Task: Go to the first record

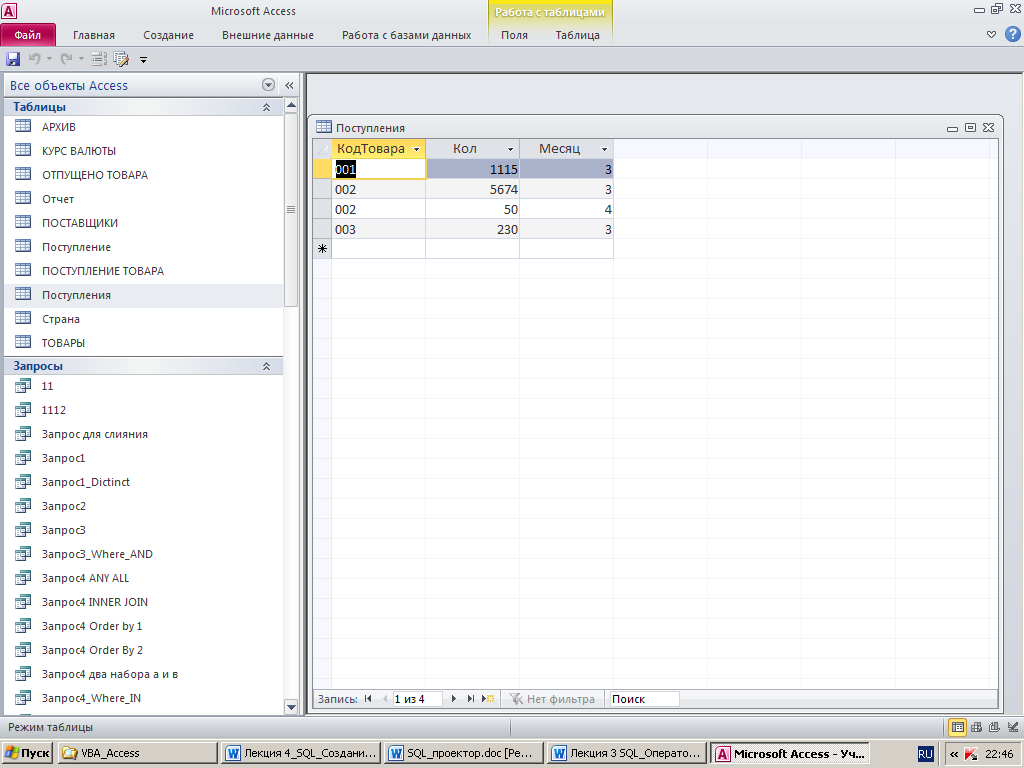Action: [x=368, y=699]
